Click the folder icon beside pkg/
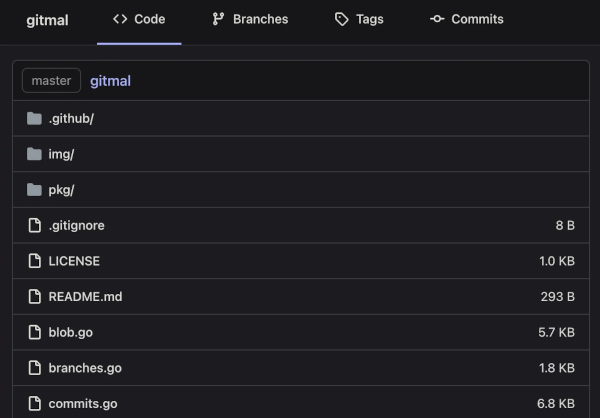The height and width of the screenshot is (418, 600). pos(35,190)
